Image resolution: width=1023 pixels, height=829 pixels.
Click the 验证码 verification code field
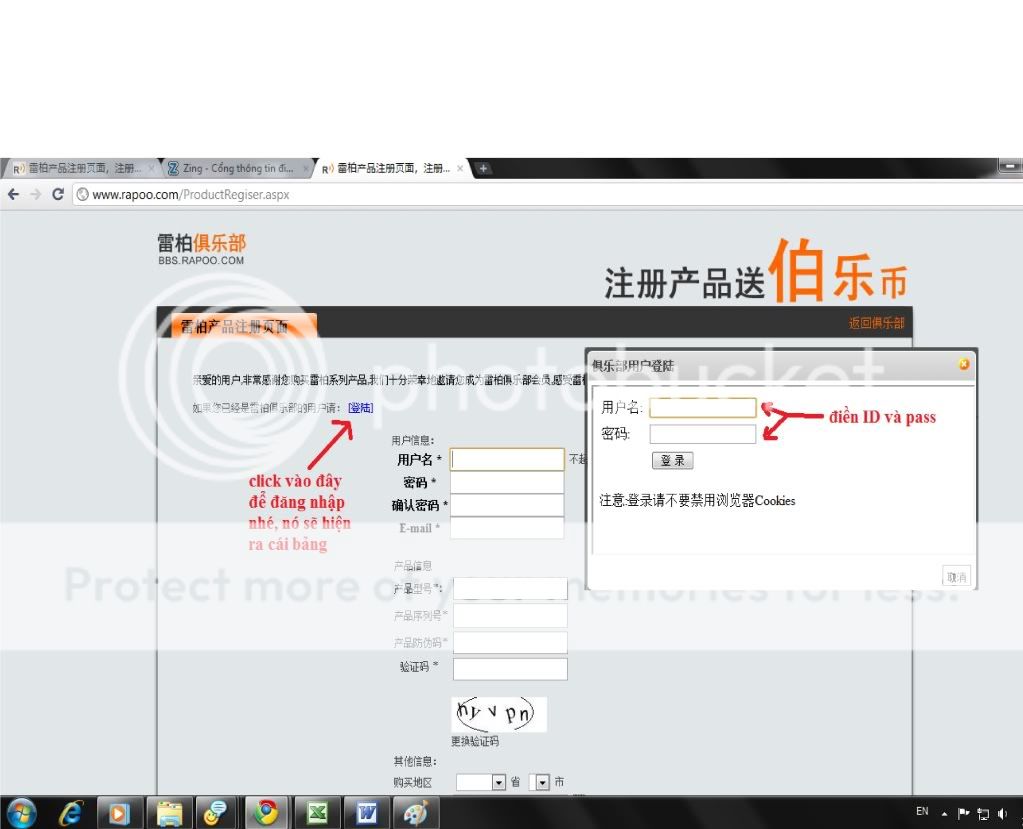[510, 669]
